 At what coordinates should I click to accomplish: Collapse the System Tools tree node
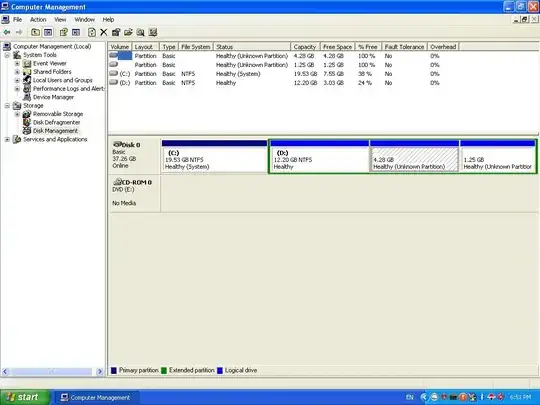click(x=7, y=55)
